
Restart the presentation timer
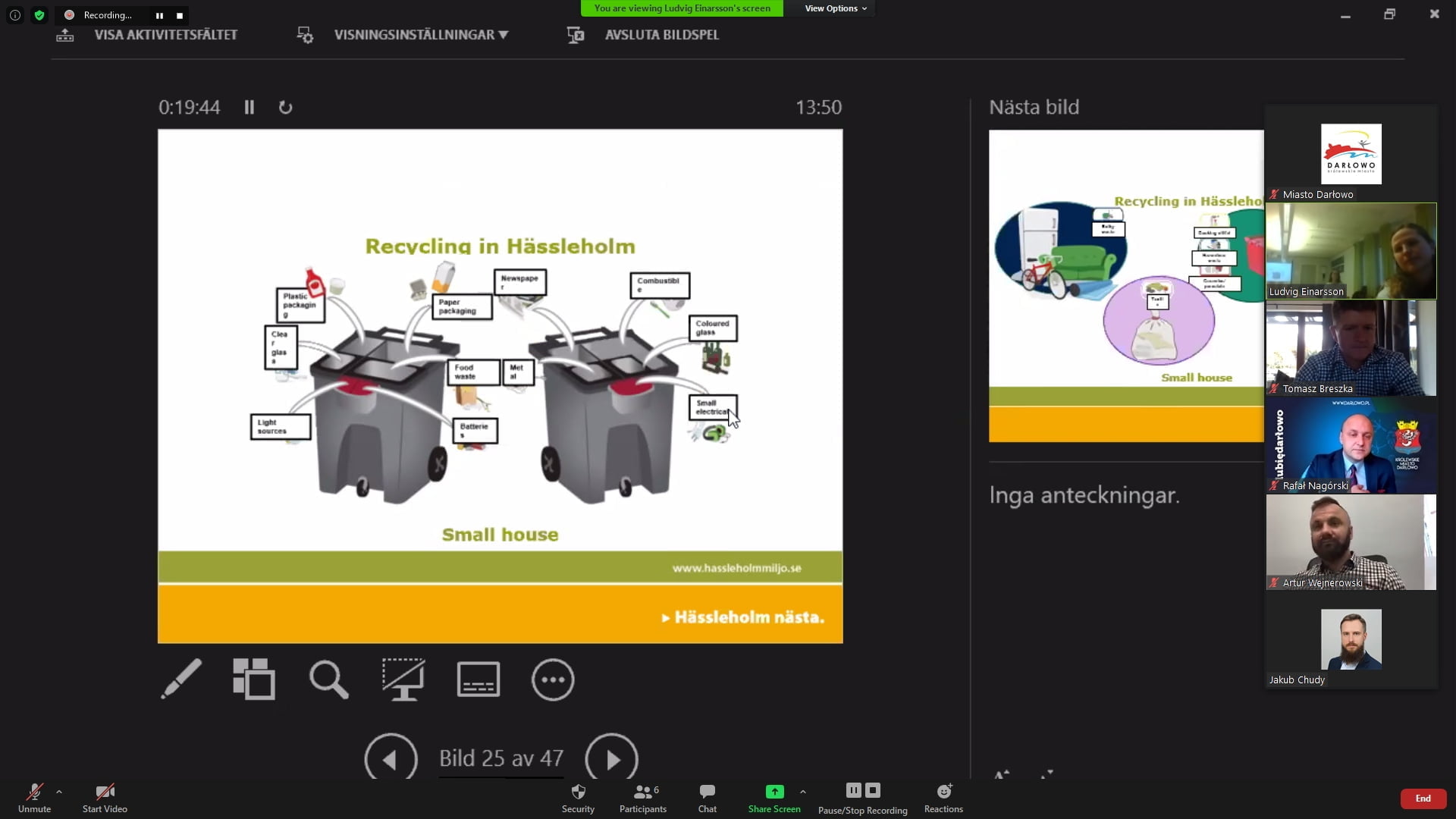pos(285,108)
